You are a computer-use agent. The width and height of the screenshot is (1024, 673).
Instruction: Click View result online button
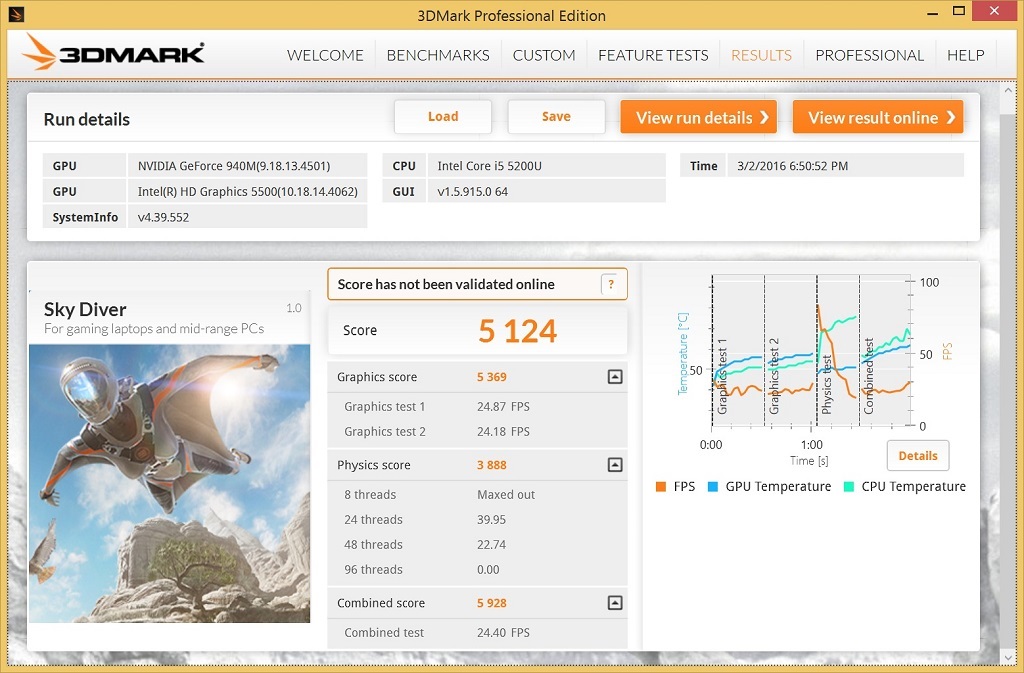pyautogui.click(x=877, y=117)
